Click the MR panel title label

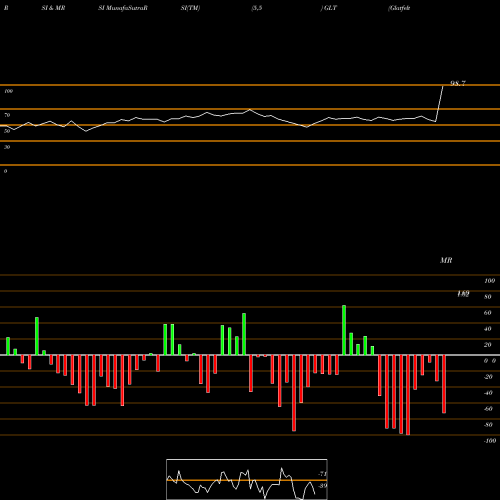pos(446,260)
